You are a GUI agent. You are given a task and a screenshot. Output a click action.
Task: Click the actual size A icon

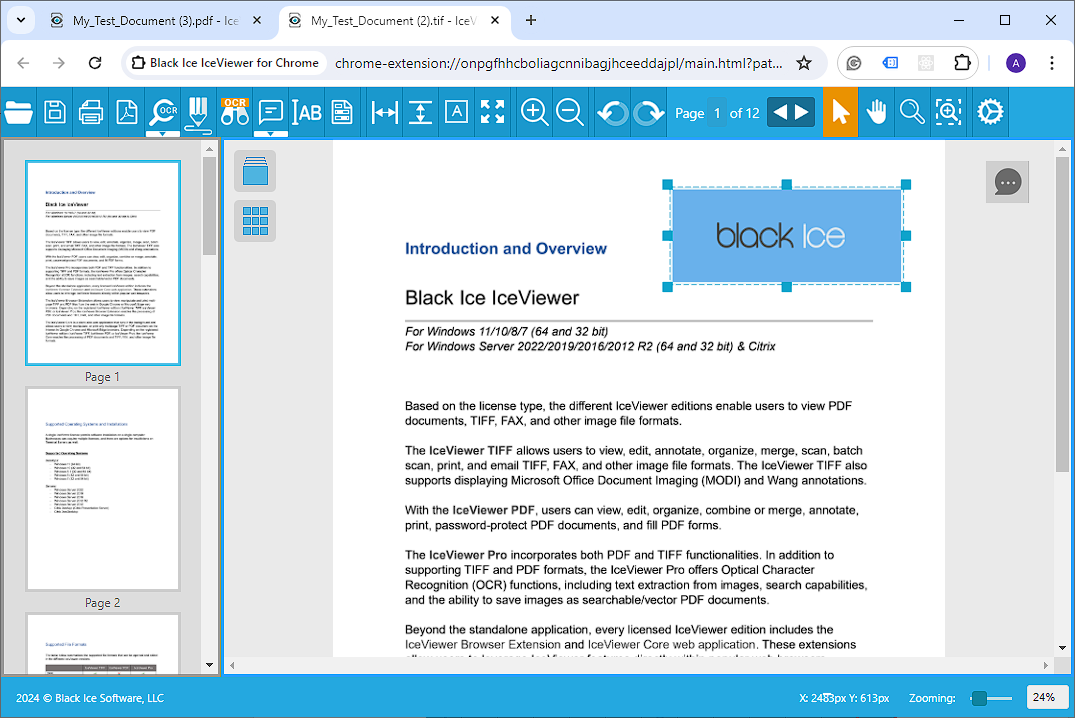point(457,112)
